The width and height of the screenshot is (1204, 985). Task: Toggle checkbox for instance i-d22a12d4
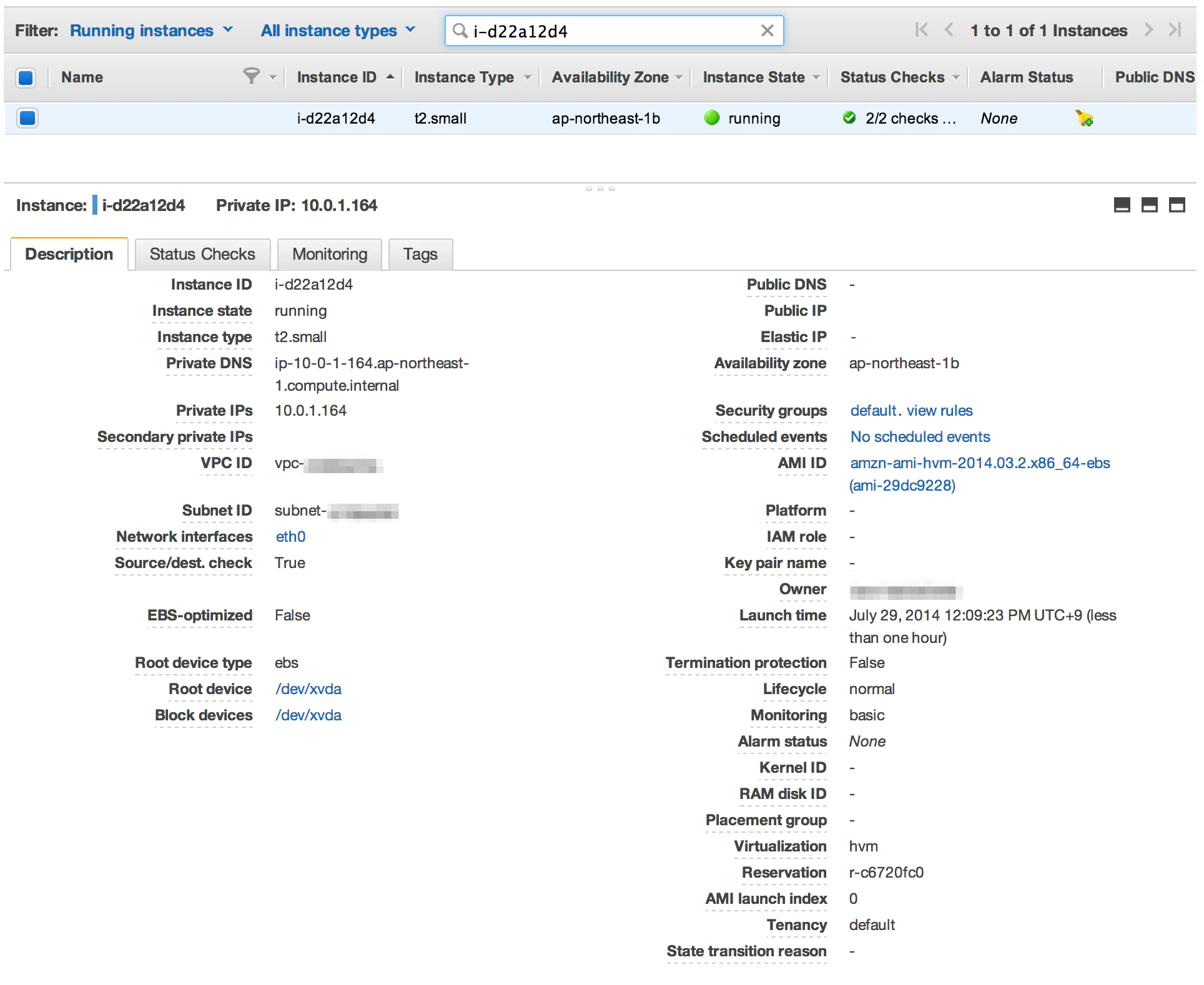point(27,118)
